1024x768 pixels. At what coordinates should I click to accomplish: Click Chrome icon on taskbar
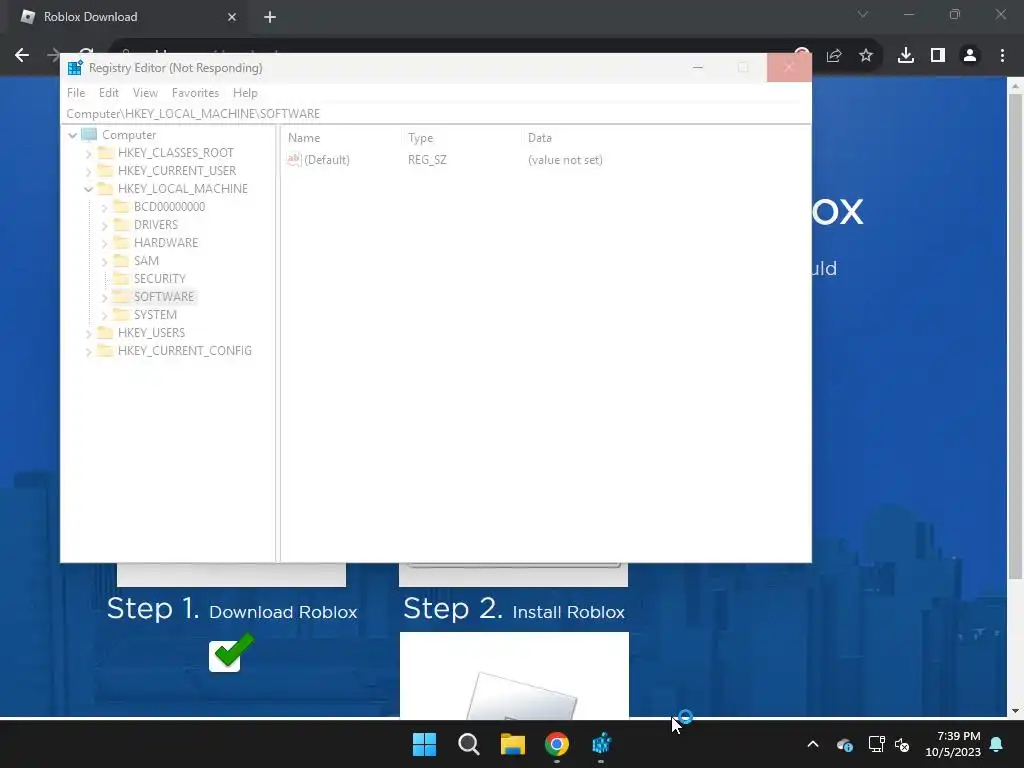[557, 744]
